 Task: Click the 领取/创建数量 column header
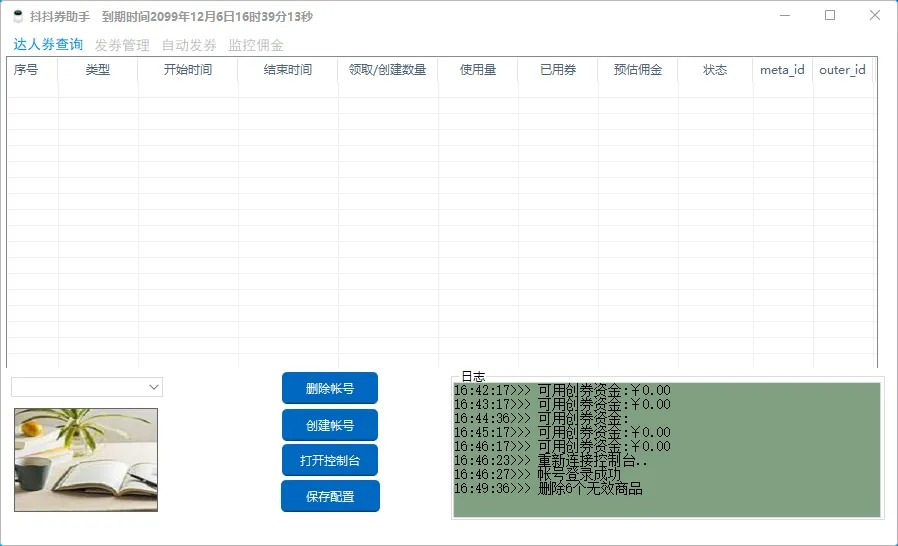point(388,70)
